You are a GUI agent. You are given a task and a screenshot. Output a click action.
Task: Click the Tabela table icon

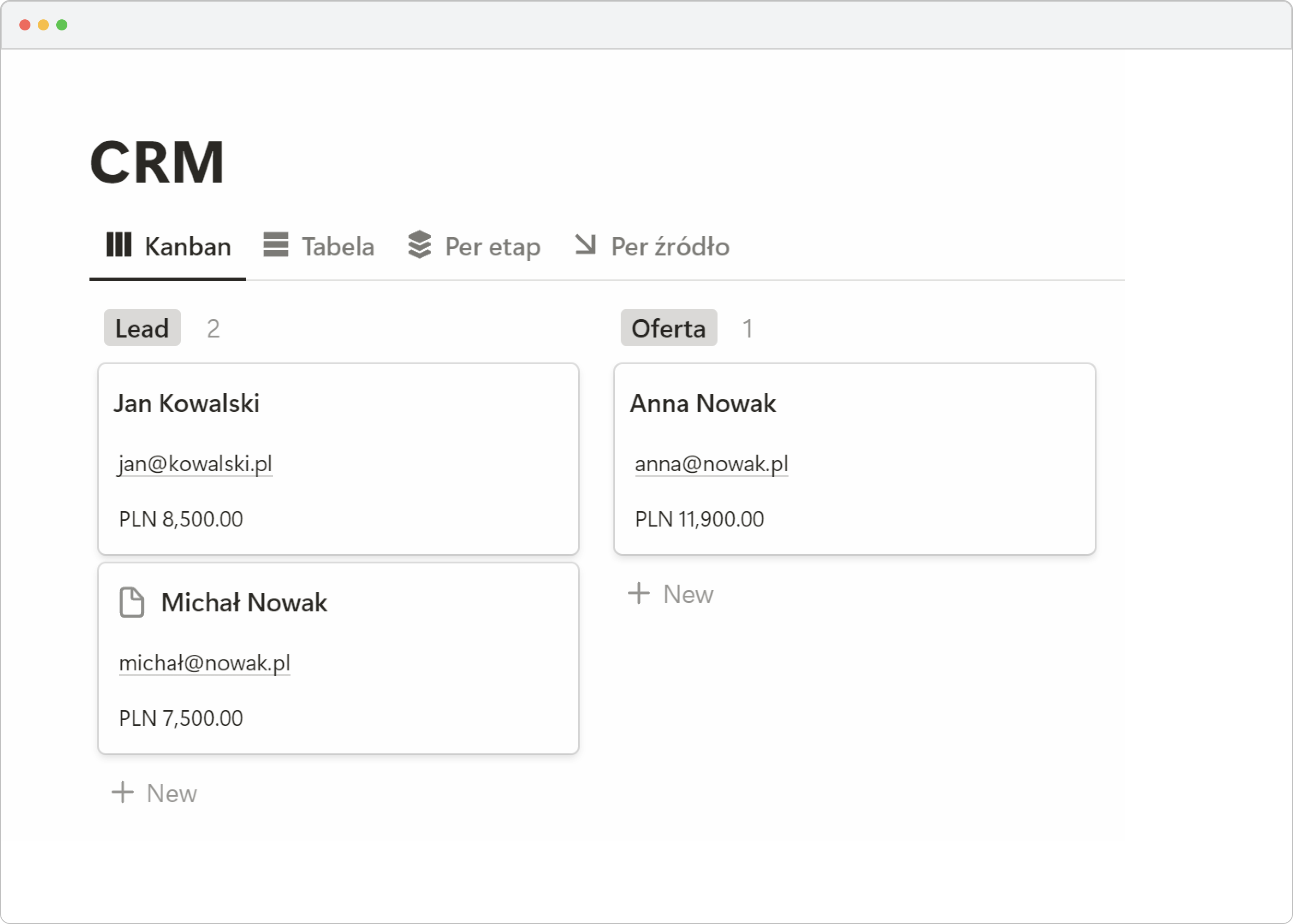[275, 245]
